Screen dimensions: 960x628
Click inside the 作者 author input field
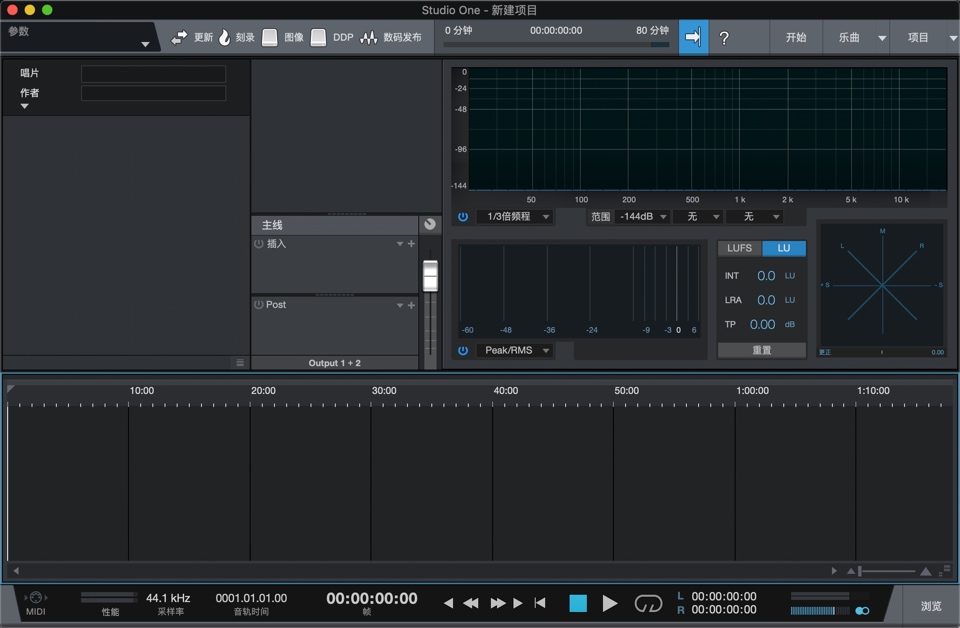(152, 93)
